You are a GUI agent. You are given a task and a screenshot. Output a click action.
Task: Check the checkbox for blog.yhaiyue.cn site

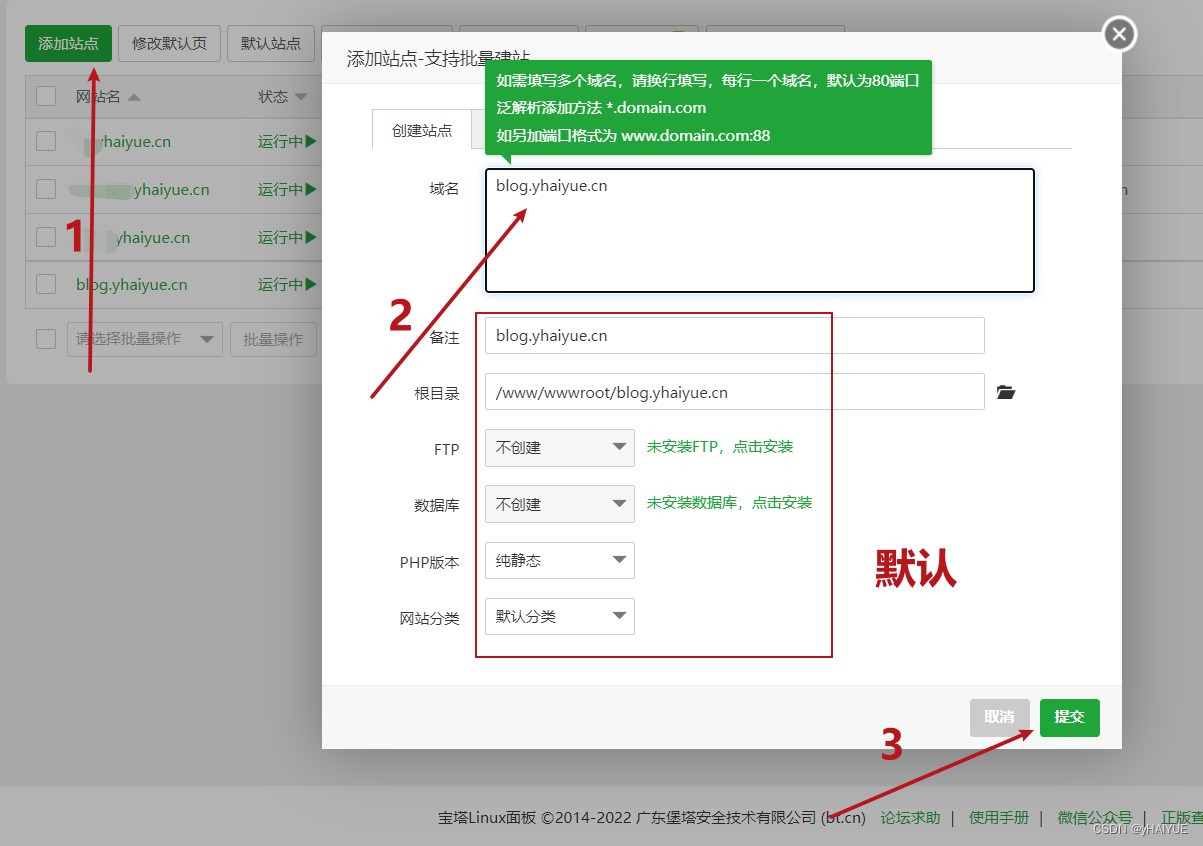coord(45,284)
